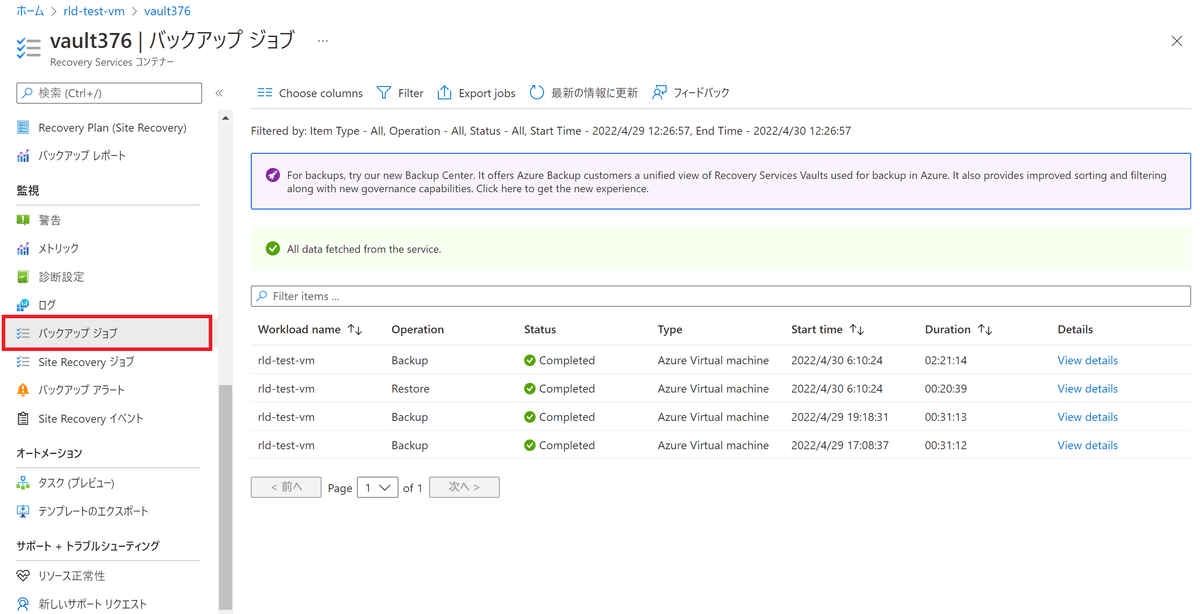Click the 00:20:39 duration cell
Screen dimensions: 1200x614
[x=946, y=389]
